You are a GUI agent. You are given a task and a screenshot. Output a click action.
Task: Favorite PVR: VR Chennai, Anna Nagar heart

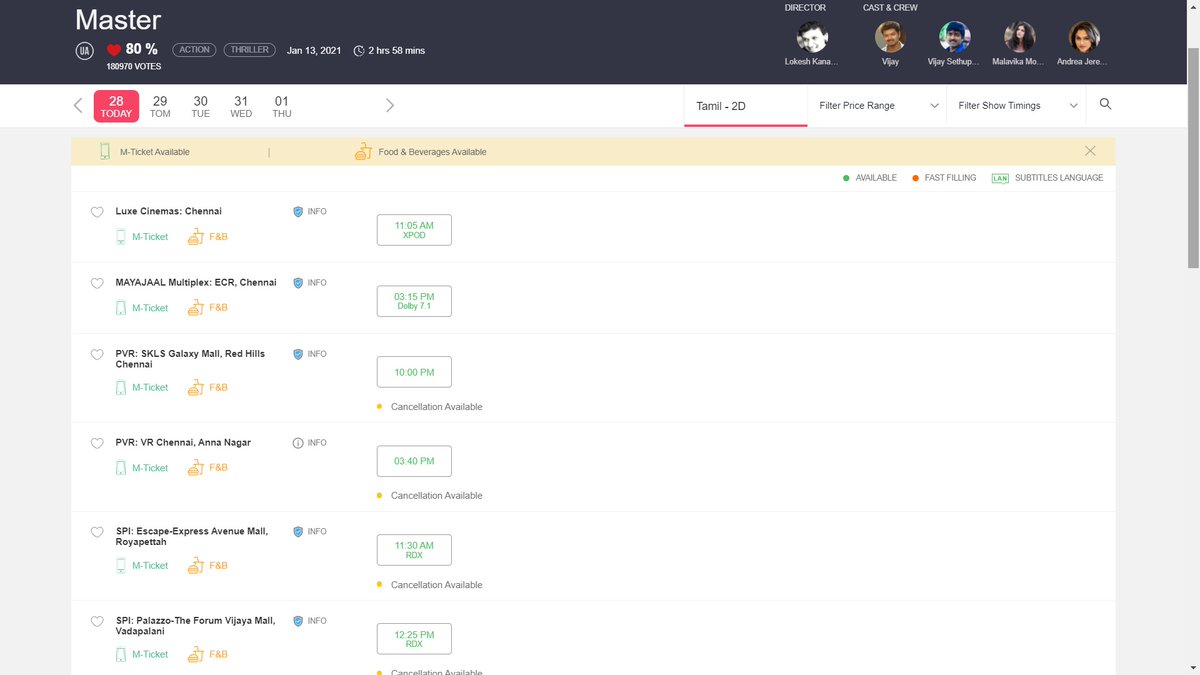click(x=97, y=443)
